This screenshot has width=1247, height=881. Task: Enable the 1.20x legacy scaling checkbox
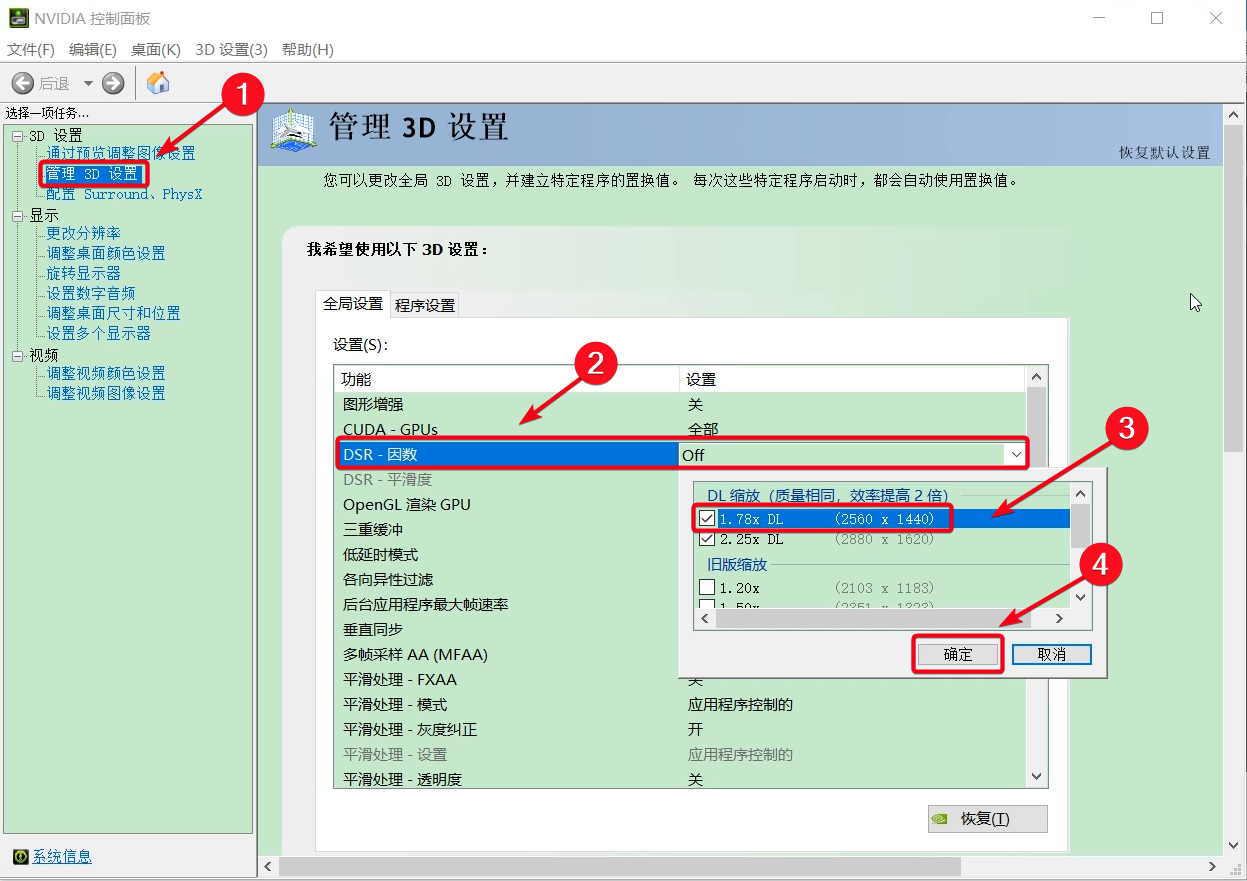(x=707, y=588)
